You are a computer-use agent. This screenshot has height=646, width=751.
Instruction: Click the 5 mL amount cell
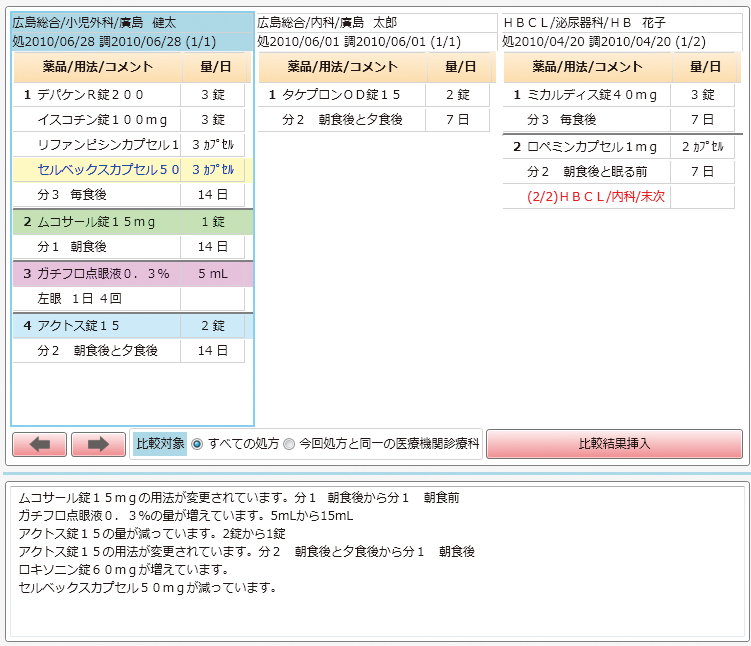[213, 274]
